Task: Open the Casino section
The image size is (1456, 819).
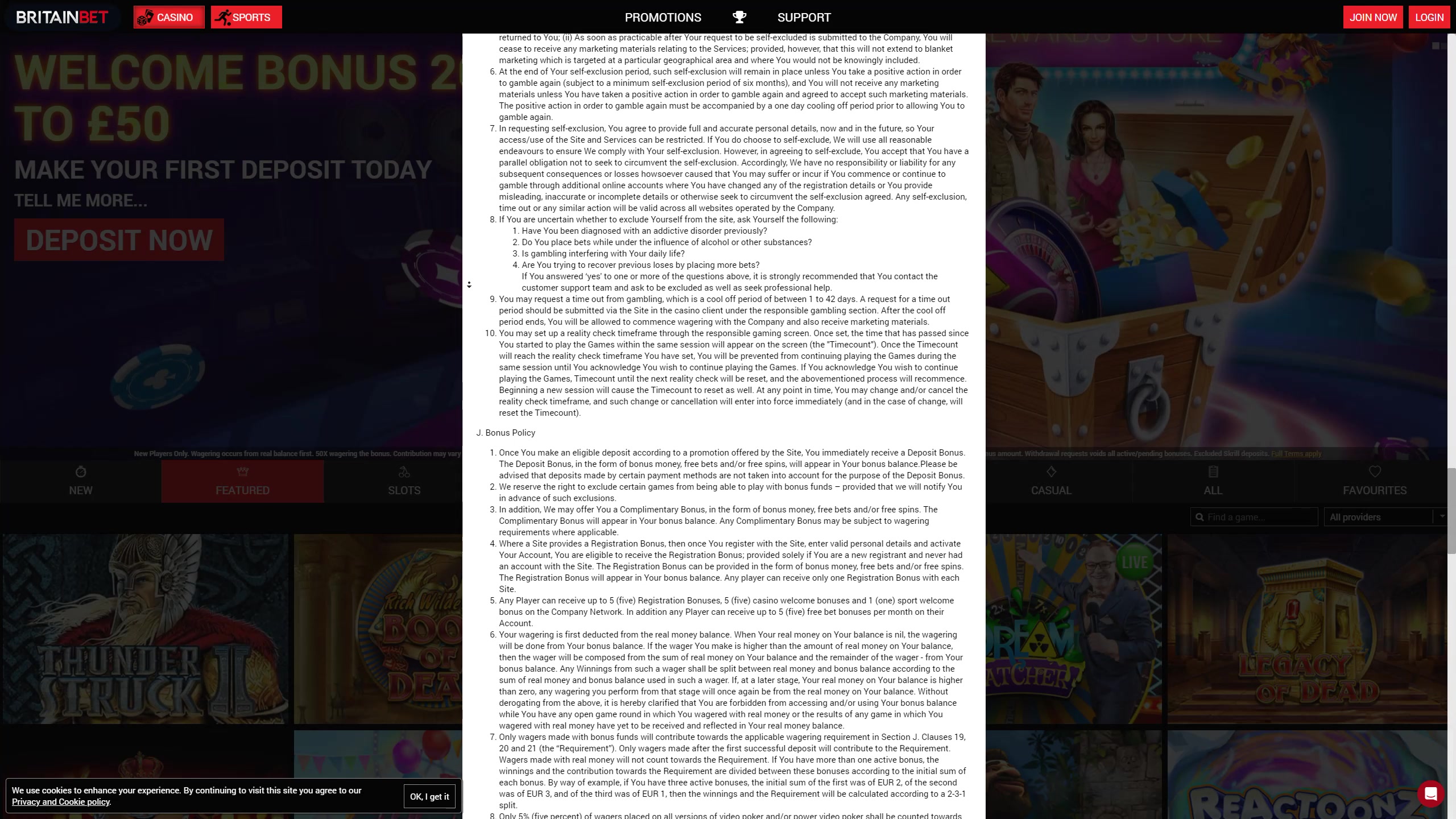Action: (x=169, y=17)
